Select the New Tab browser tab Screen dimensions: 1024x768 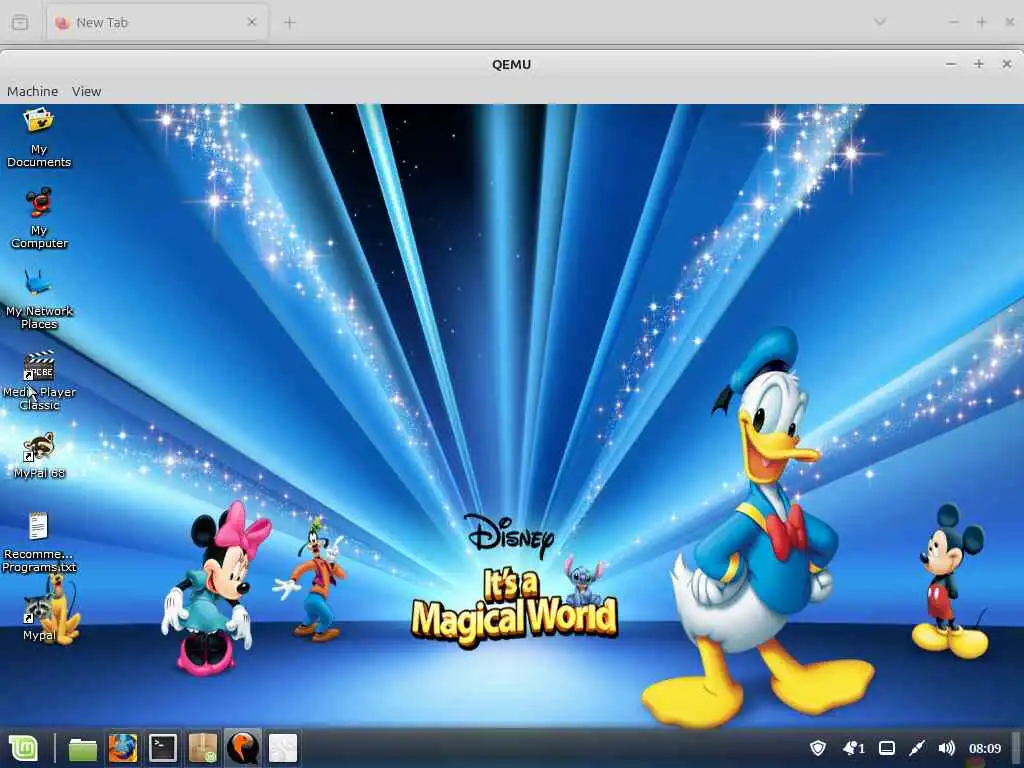[157, 22]
